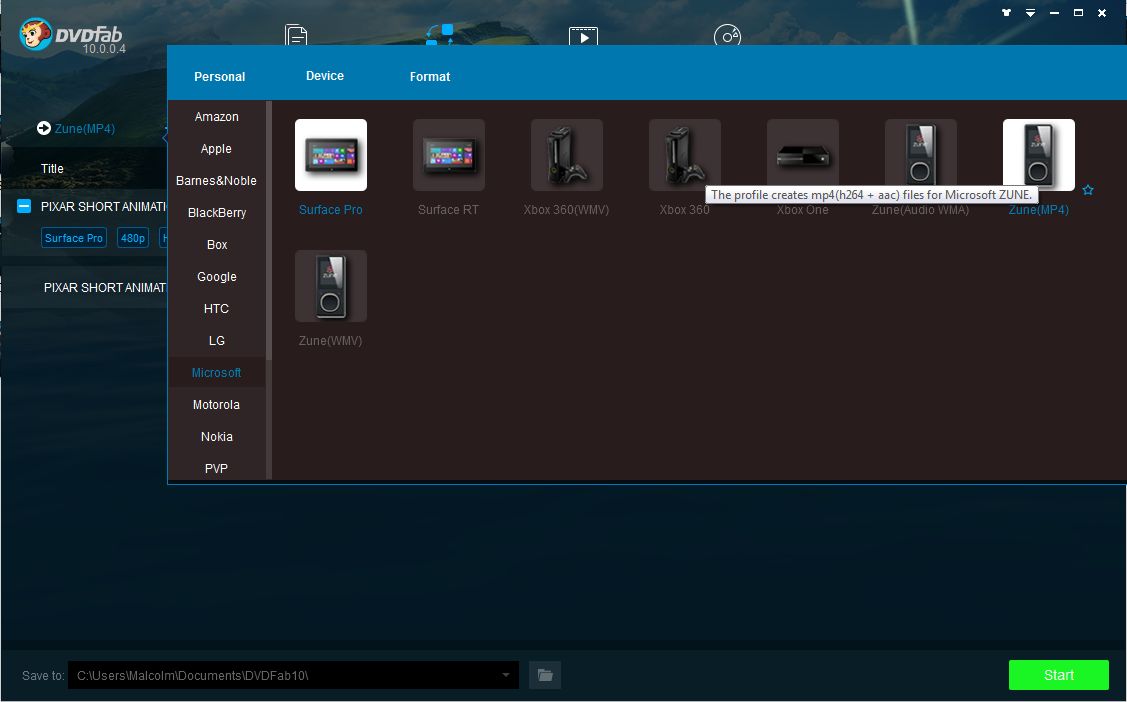Choose PVP in the brand list
This screenshot has height=702, width=1127.
click(216, 468)
